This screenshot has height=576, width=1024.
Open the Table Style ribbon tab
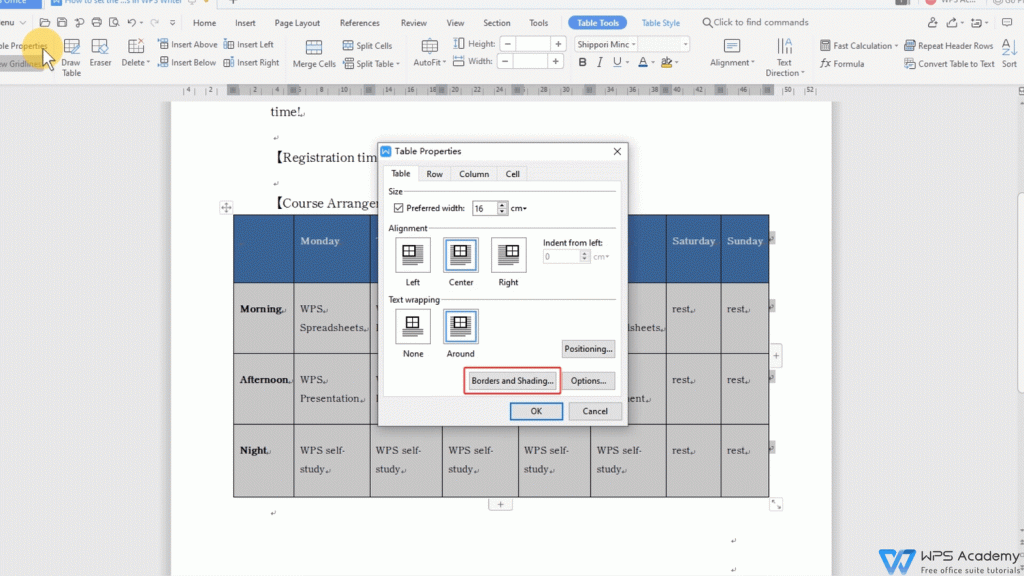point(660,23)
